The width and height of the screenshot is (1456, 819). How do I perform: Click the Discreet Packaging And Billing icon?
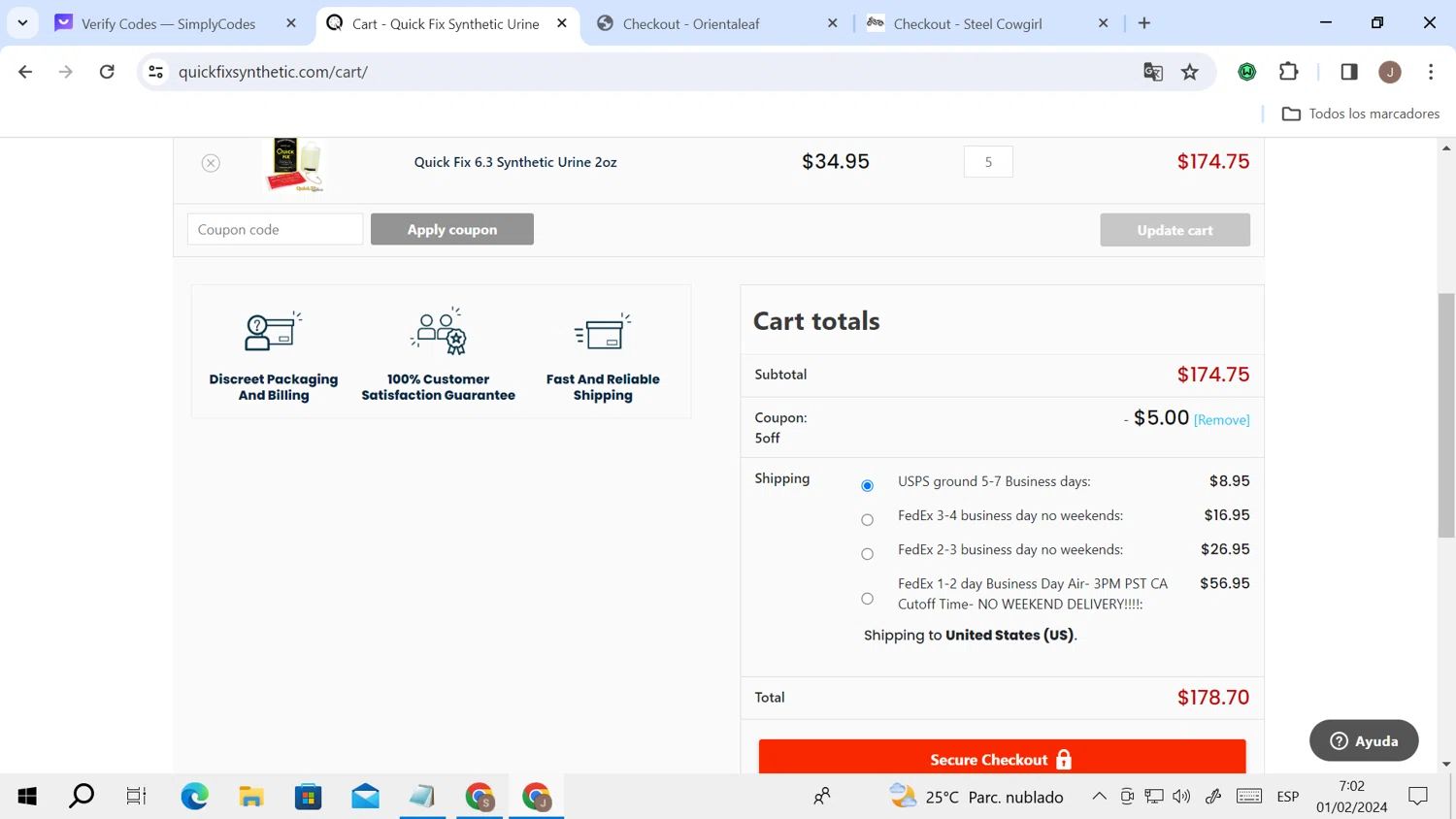(274, 332)
